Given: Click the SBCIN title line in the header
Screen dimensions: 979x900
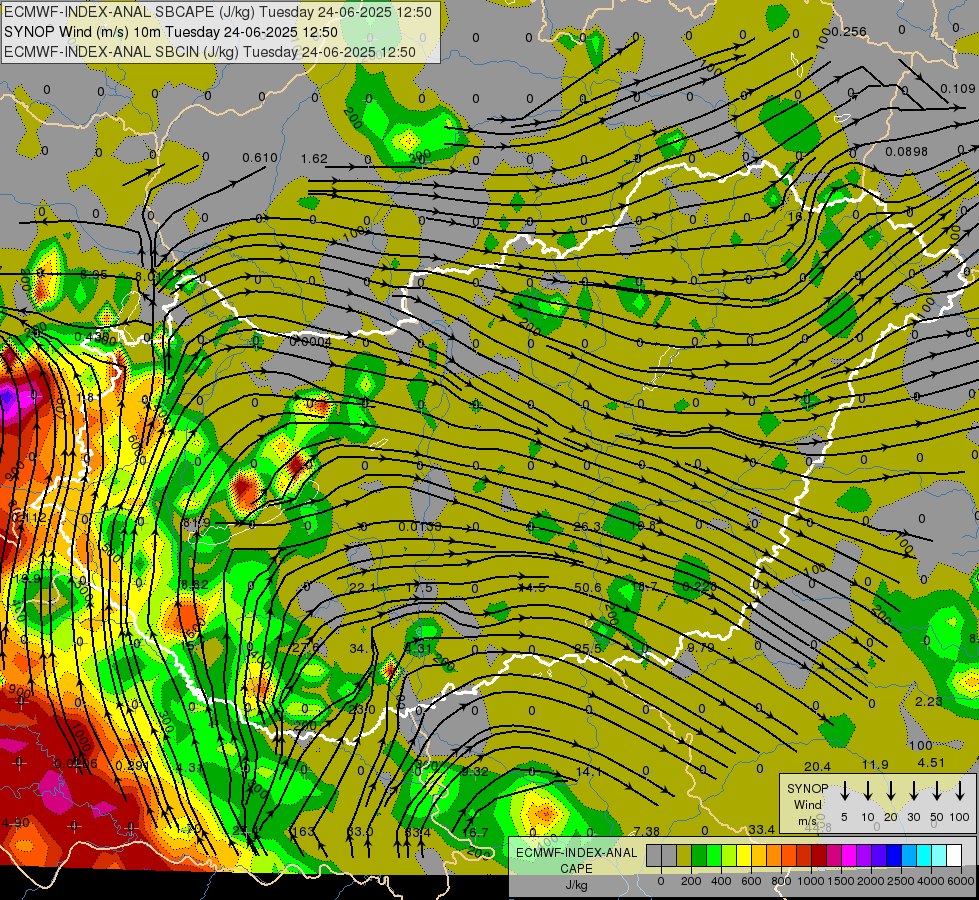Looking at the screenshot, I should [x=210, y=52].
